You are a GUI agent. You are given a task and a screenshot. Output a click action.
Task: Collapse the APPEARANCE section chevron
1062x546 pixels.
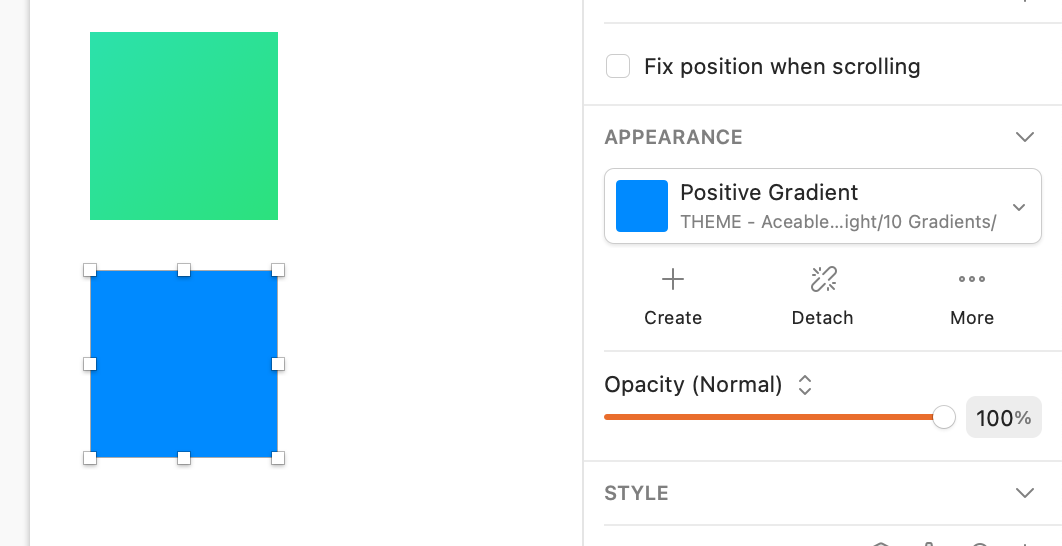click(x=1024, y=137)
